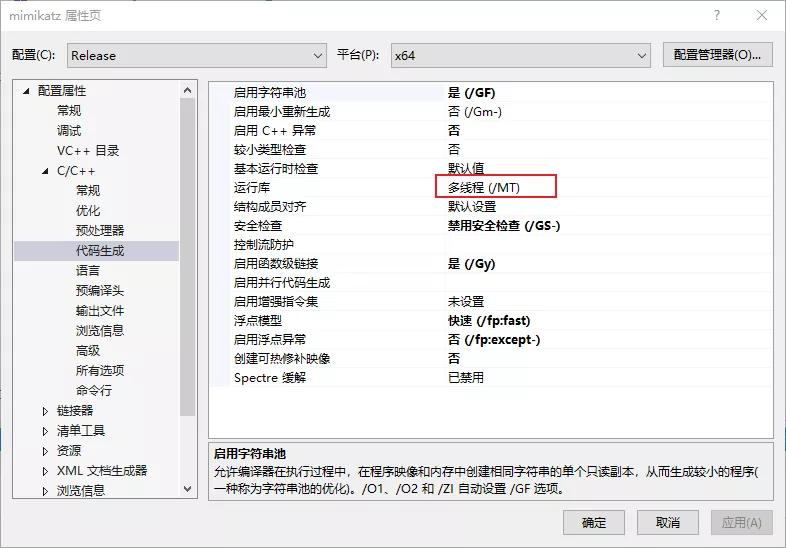Click the 禁用安全检查 (/GS-) value
Viewport: 786px width, 548px height.
pyautogui.click(x=504, y=226)
